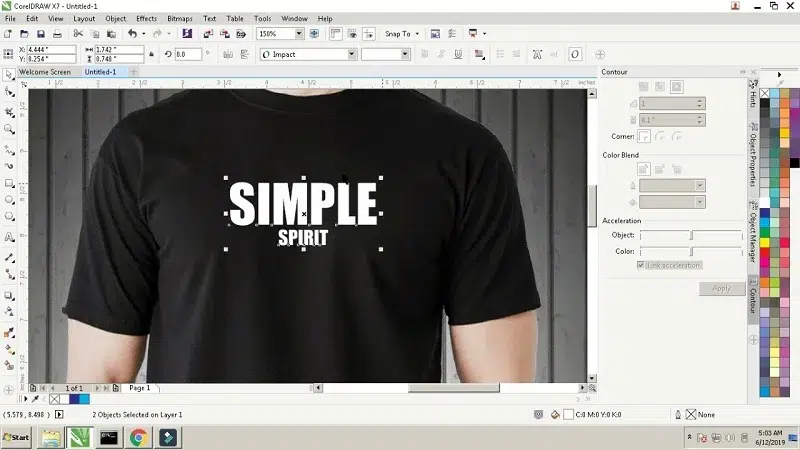Viewport: 800px width, 450px height.
Task: Click the rotation angle input field
Action: tap(188, 54)
